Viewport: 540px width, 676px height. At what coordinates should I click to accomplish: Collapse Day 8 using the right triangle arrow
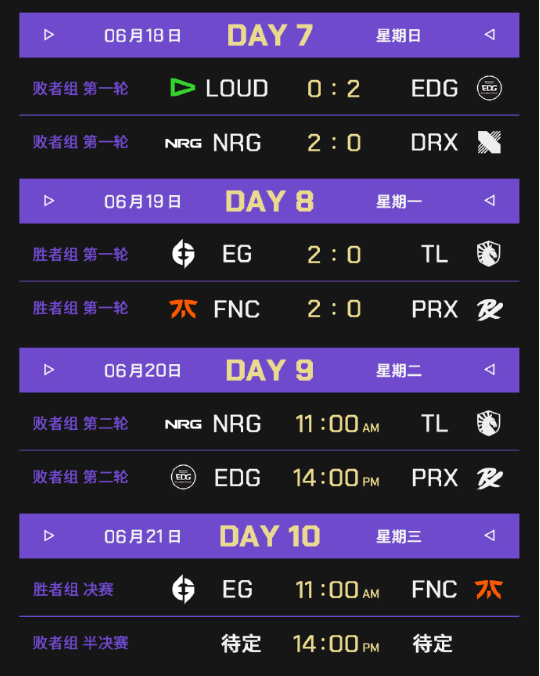(x=490, y=200)
